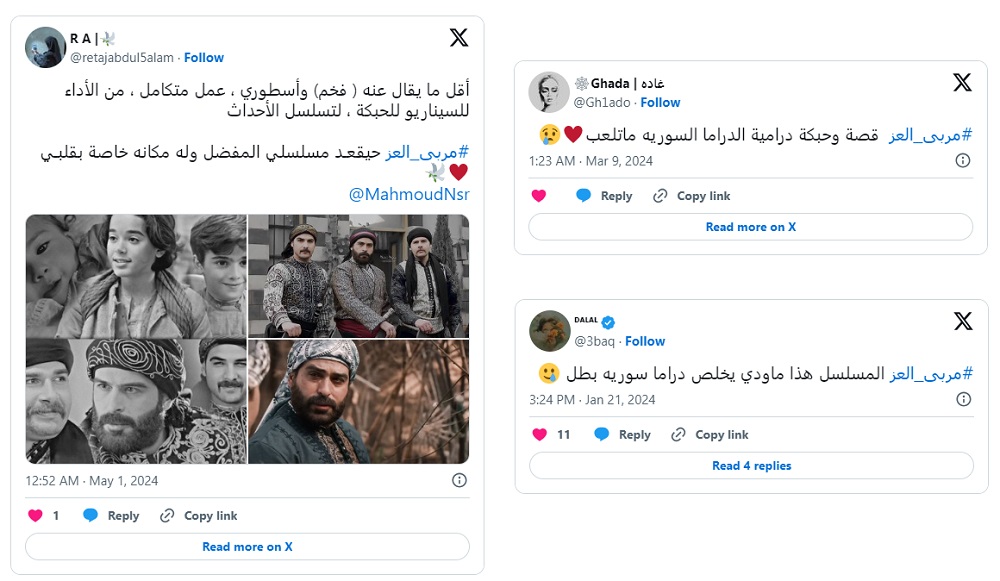Like the May 1, 2024 tweet with the heart
Screen dimensions: 1000x581
[x=36, y=515]
